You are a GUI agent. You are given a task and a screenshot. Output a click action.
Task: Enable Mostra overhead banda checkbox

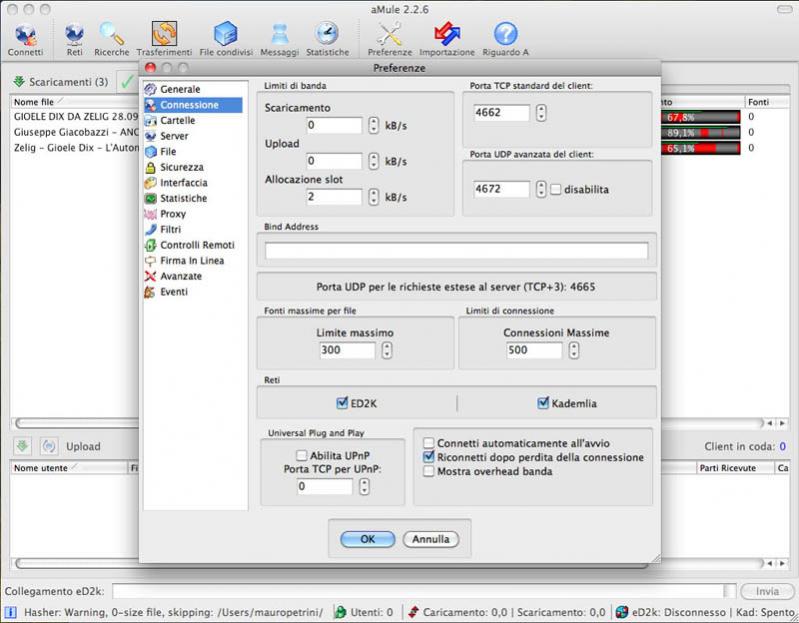(429, 471)
